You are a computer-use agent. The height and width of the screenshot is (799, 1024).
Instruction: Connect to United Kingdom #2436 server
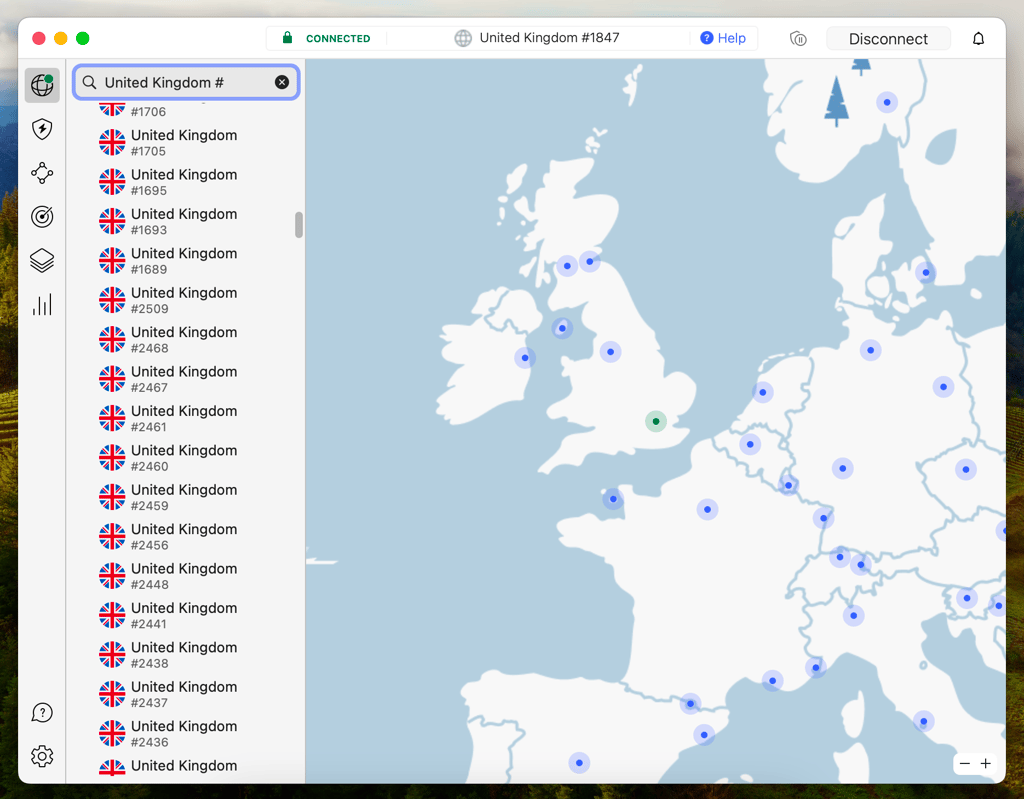(x=186, y=733)
